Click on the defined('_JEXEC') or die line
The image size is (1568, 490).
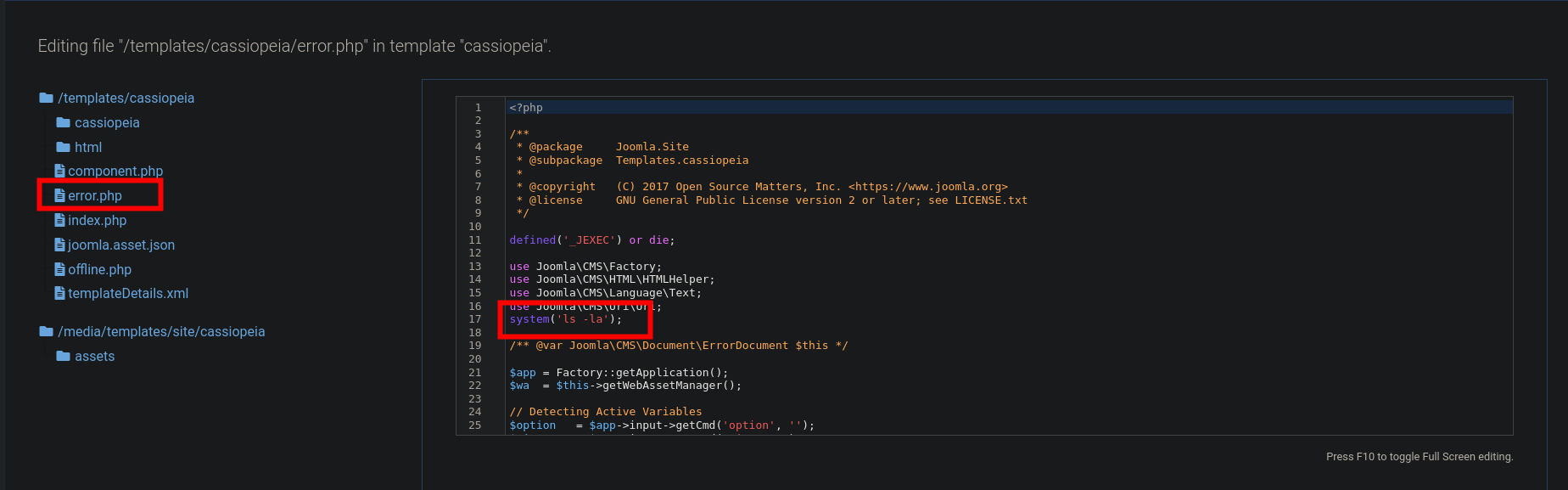click(x=591, y=240)
